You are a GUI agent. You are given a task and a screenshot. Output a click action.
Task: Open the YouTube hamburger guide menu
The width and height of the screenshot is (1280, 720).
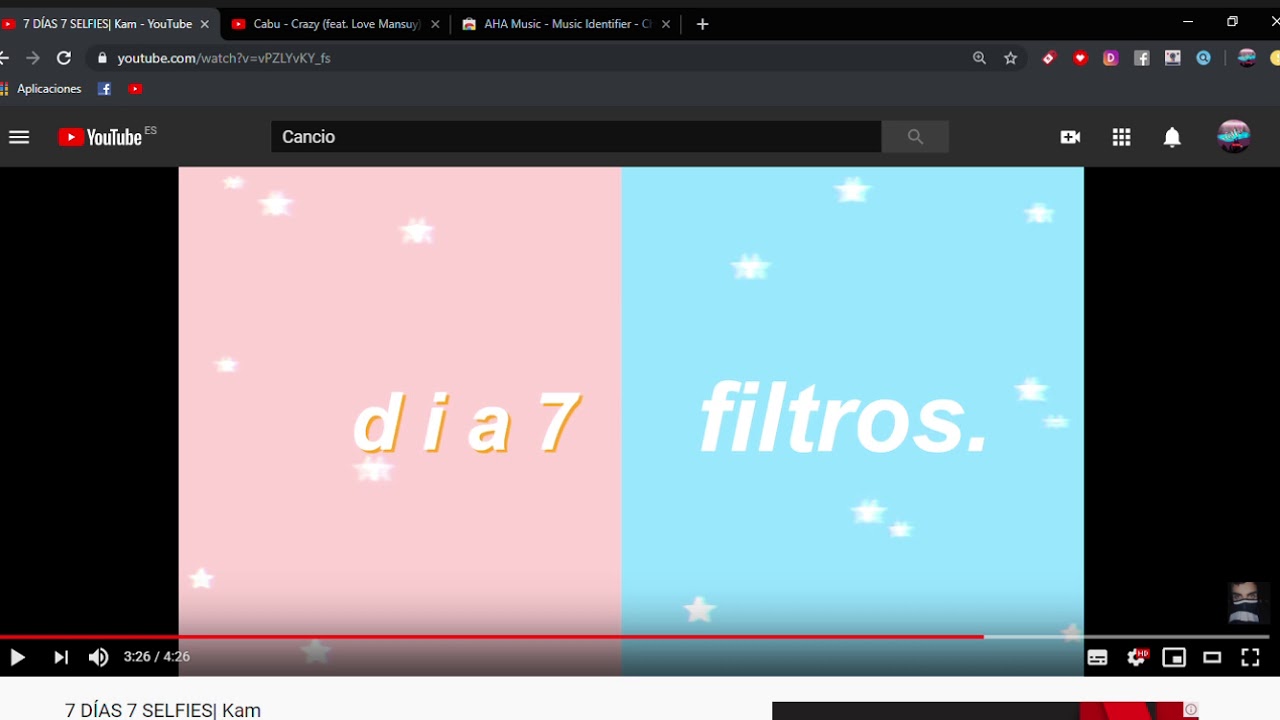[19, 137]
